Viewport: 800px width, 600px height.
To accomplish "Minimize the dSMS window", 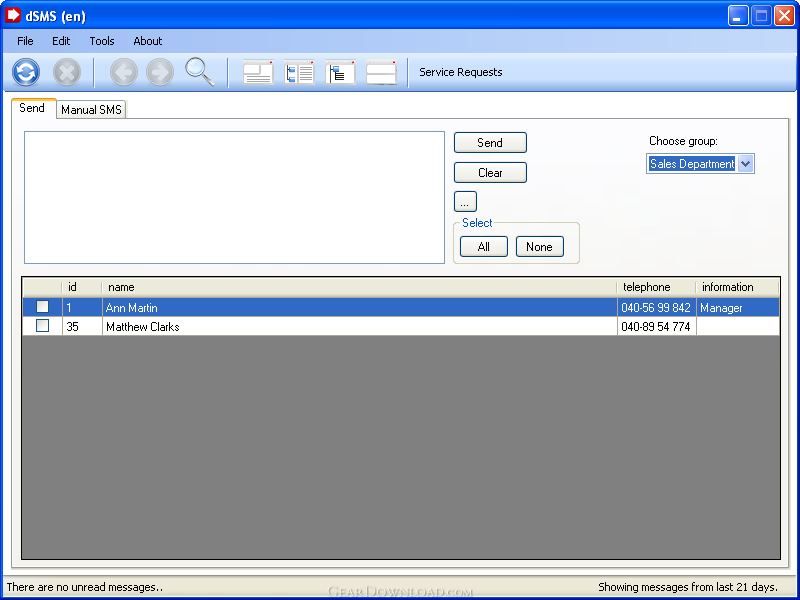I will [738, 16].
